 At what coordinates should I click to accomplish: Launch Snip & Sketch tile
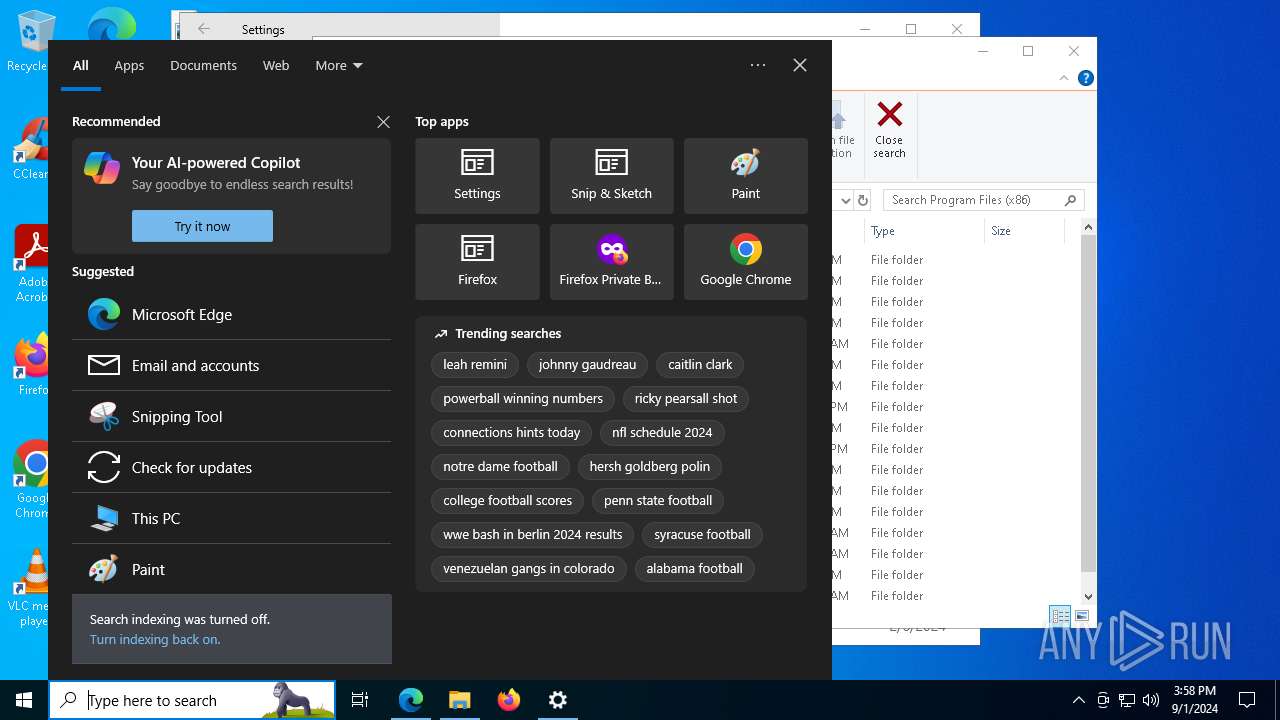click(611, 176)
